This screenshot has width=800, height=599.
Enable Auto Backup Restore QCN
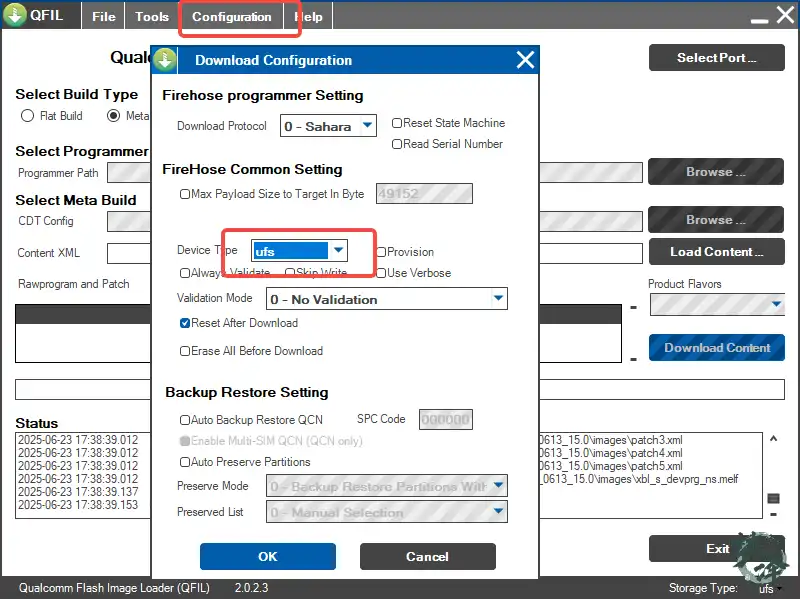click(185, 420)
